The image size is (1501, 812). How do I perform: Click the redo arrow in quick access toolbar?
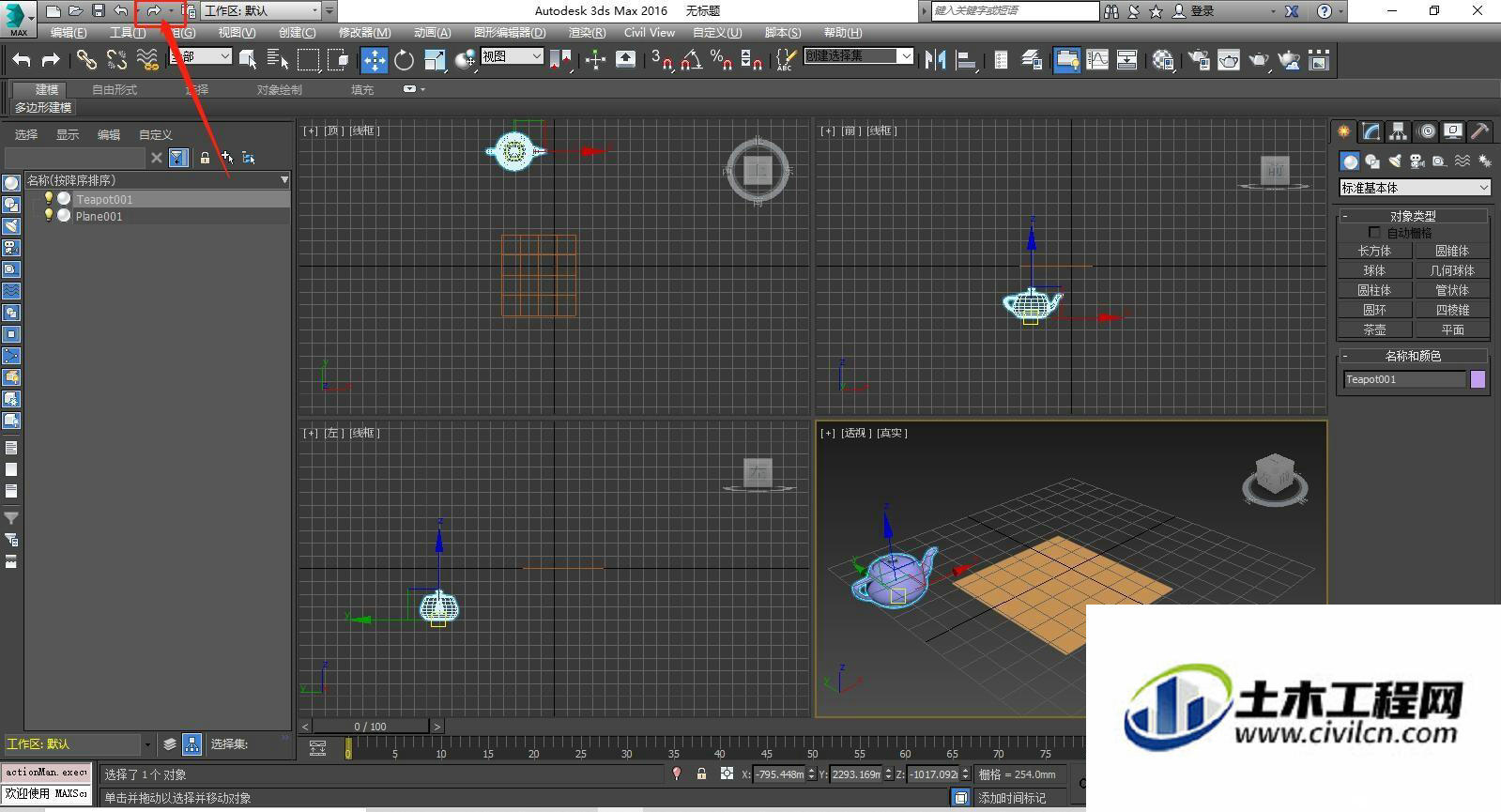153,11
